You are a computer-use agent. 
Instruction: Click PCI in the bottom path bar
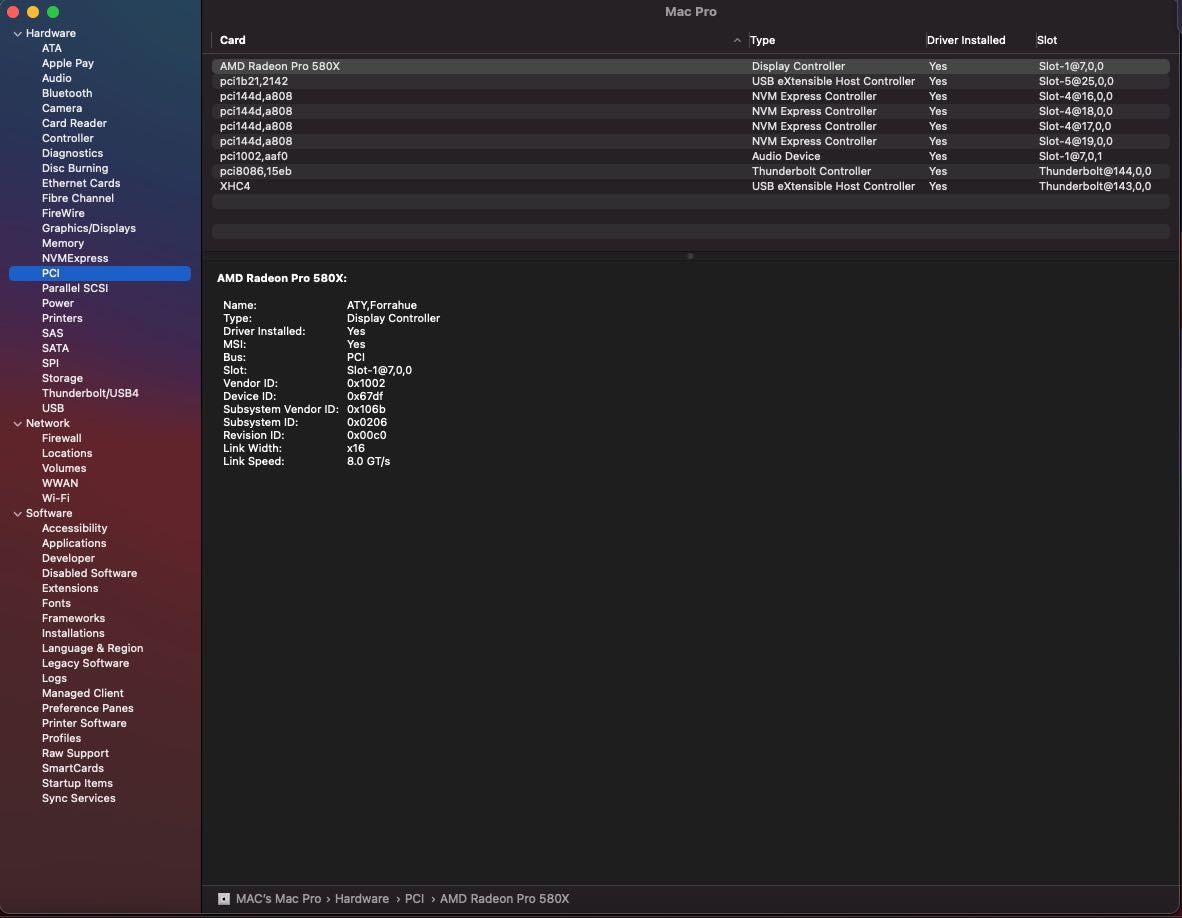414,898
